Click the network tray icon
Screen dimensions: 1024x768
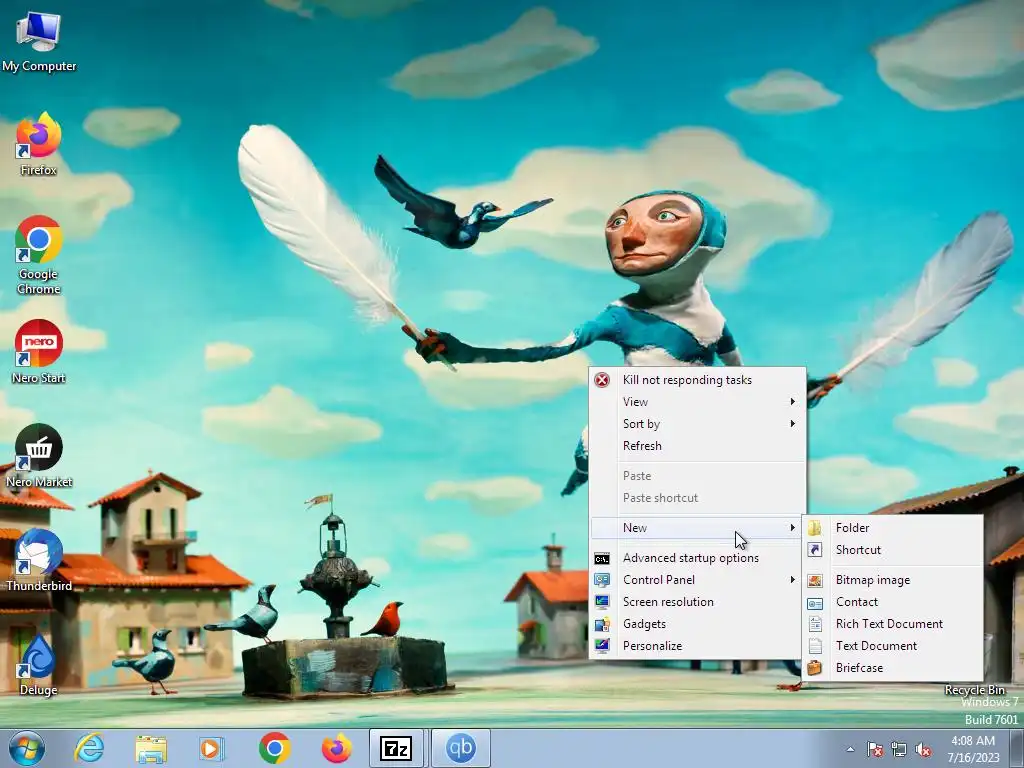[899, 750]
